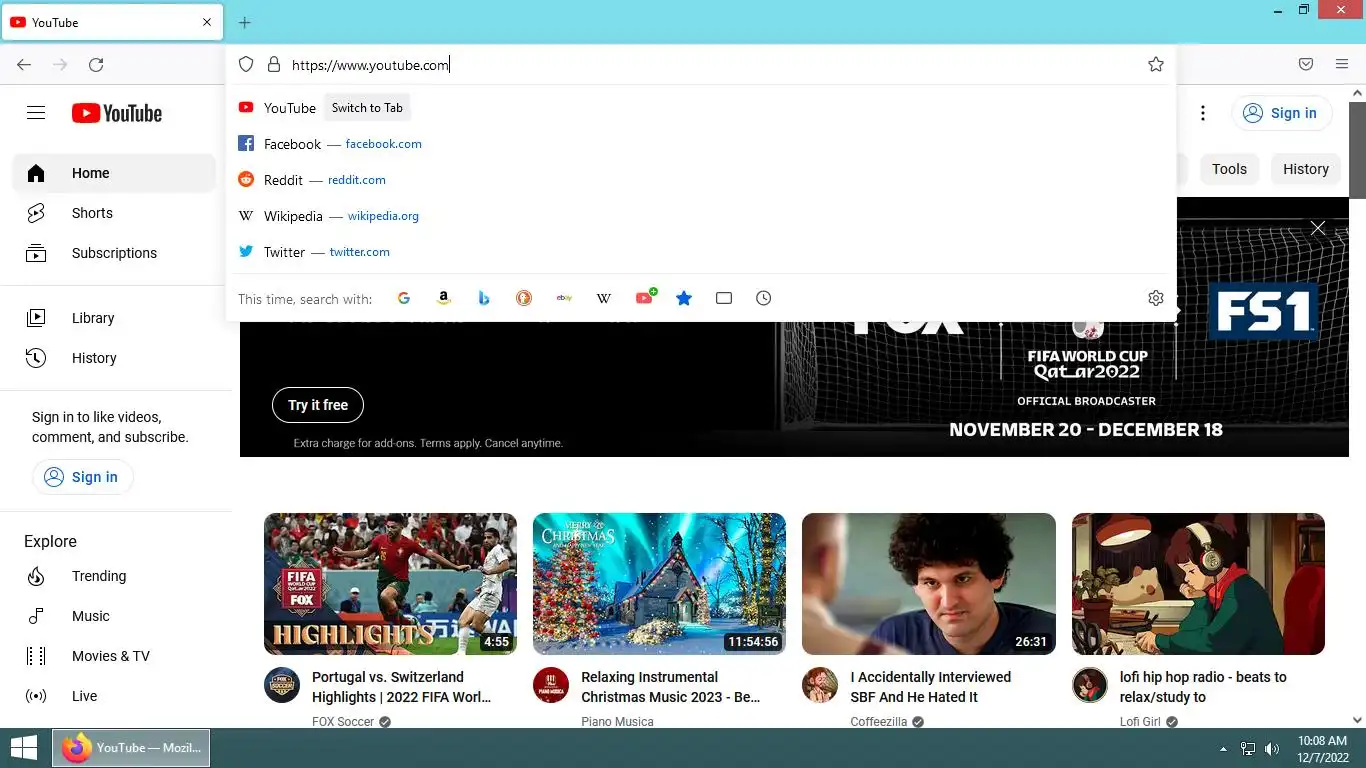
Task: Search history with clock icon
Action: pos(764,298)
